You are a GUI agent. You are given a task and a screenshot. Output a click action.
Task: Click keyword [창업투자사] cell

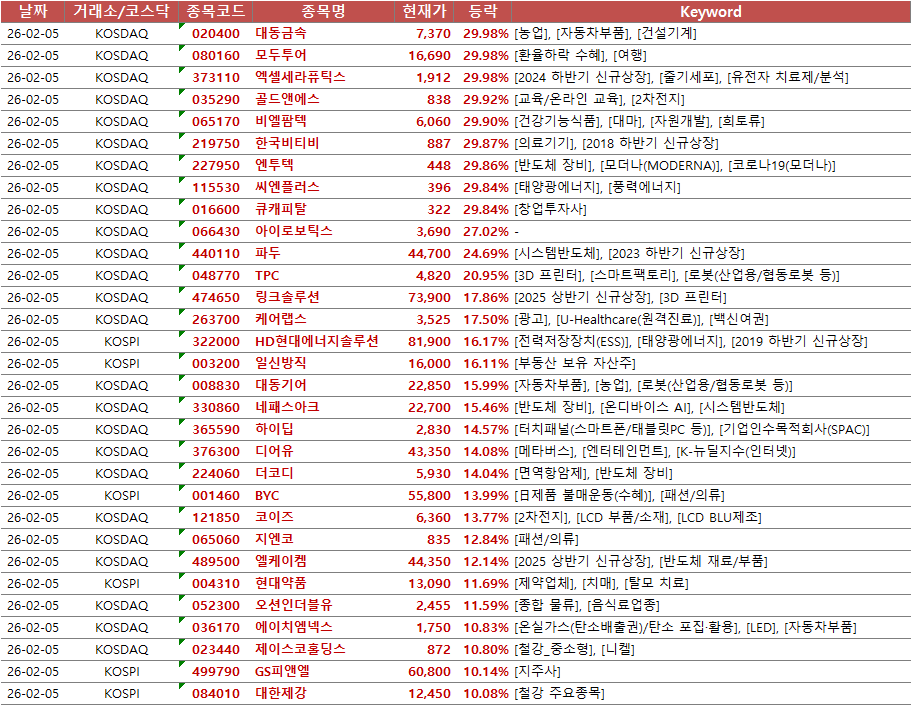pyautogui.click(x=550, y=209)
